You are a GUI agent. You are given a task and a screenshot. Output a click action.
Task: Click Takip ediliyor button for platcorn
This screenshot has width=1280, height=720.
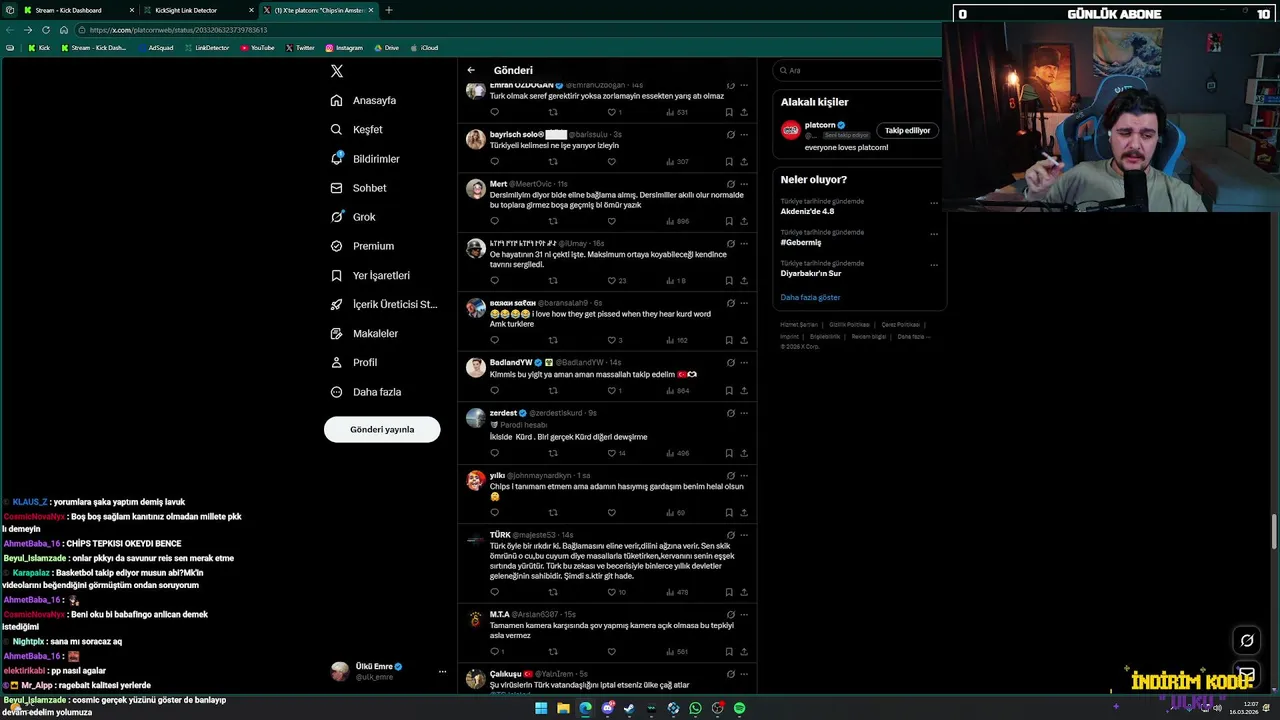pyautogui.click(x=907, y=130)
